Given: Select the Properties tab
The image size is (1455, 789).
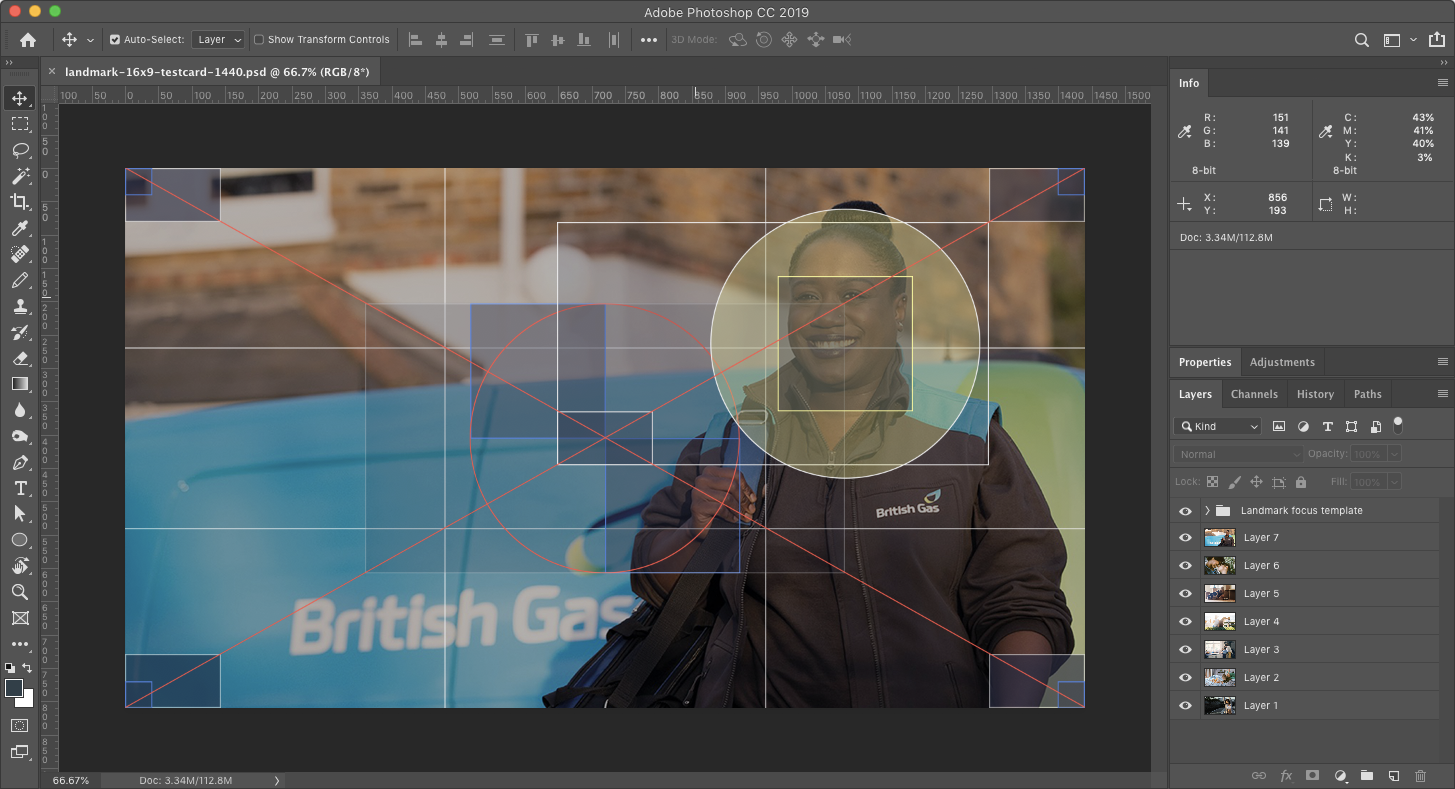Looking at the screenshot, I should [x=1205, y=362].
